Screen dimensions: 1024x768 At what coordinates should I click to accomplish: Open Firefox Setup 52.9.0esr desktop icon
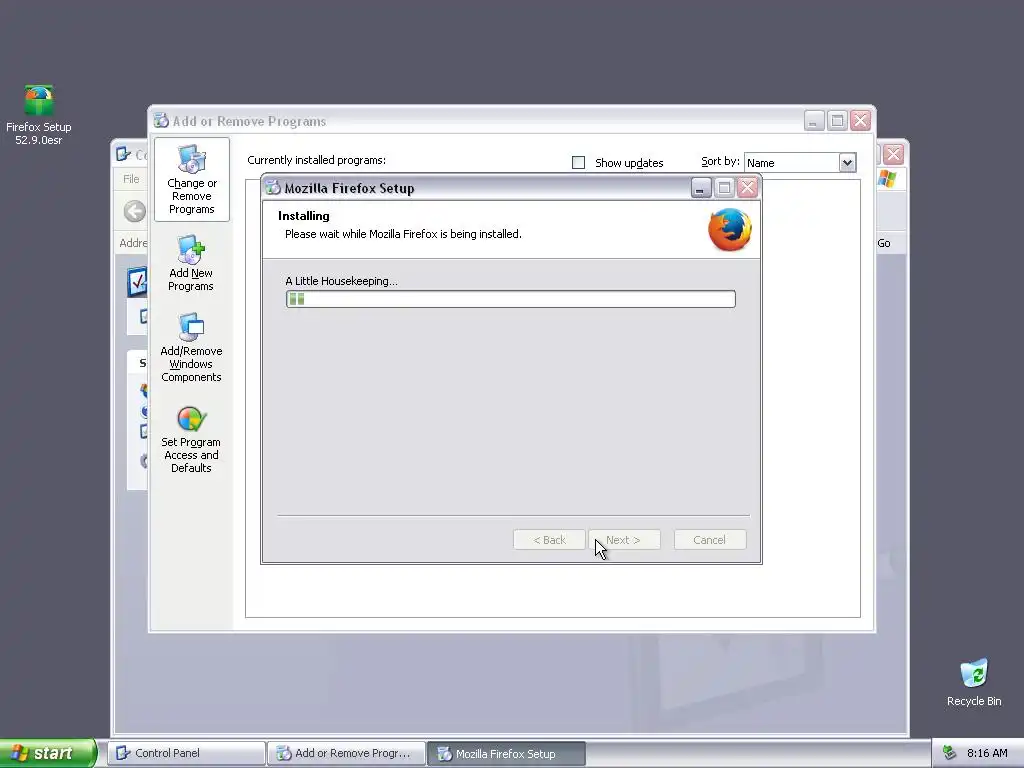[x=39, y=114]
